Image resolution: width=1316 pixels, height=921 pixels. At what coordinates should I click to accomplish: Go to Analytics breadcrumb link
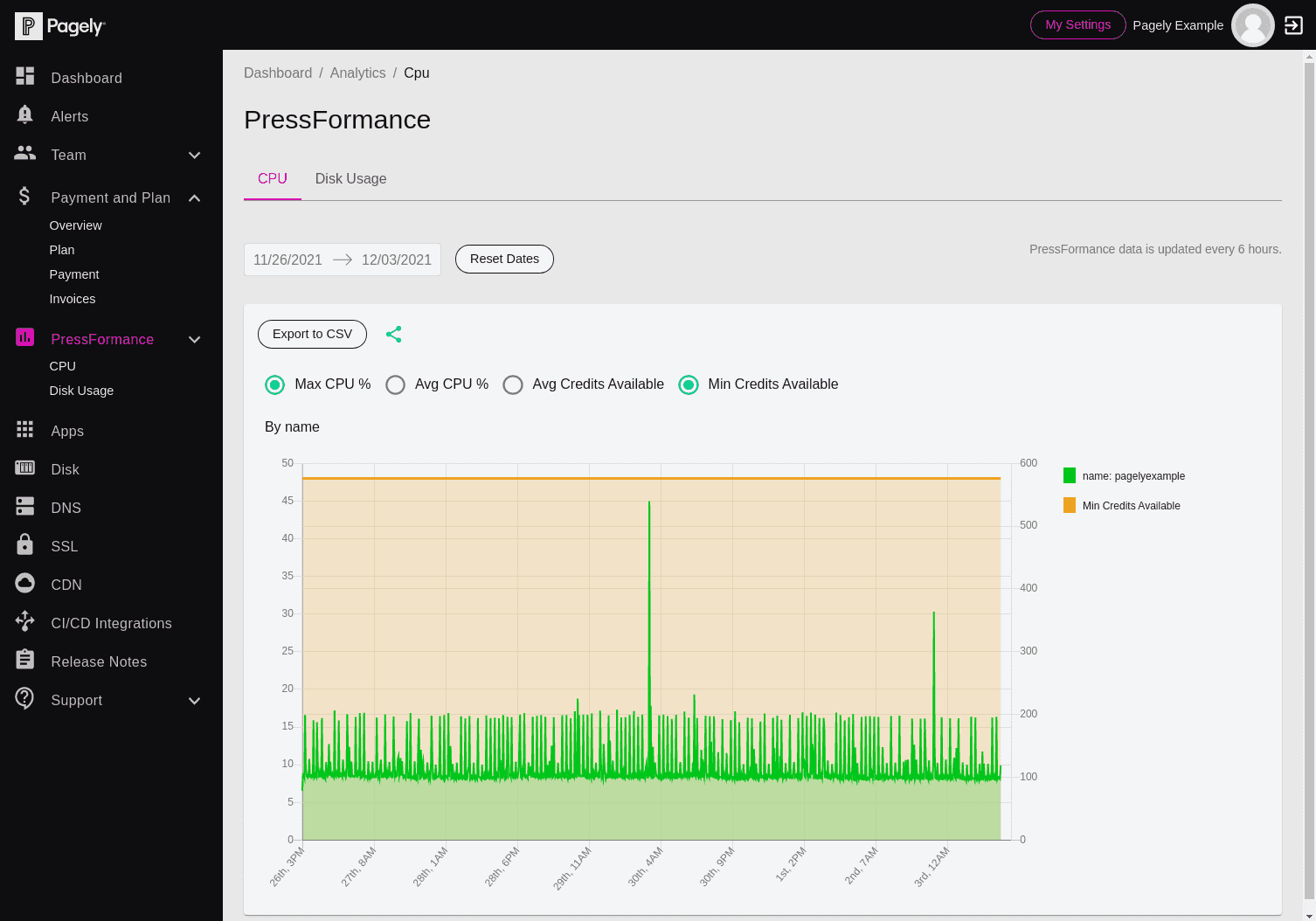coord(357,73)
